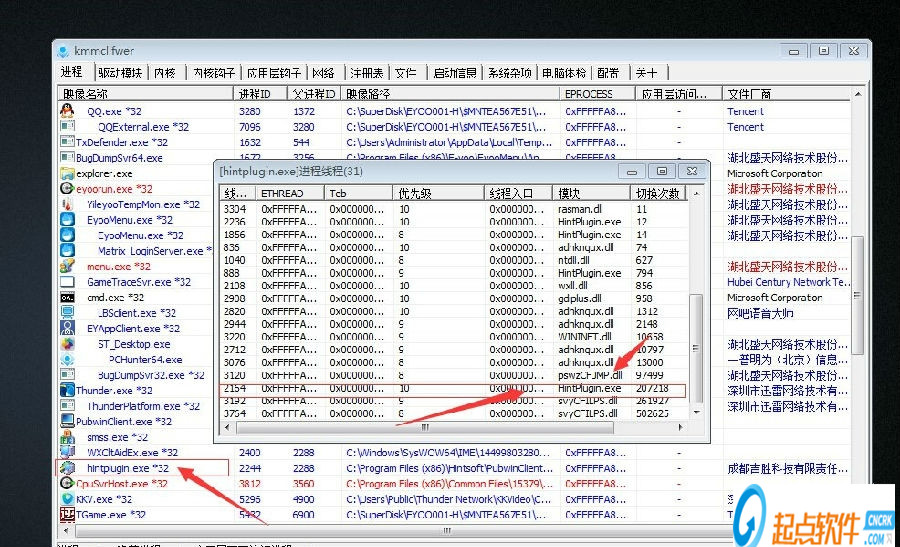Switch to the 网络 tab
The width and height of the screenshot is (900, 547).
click(323, 73)
